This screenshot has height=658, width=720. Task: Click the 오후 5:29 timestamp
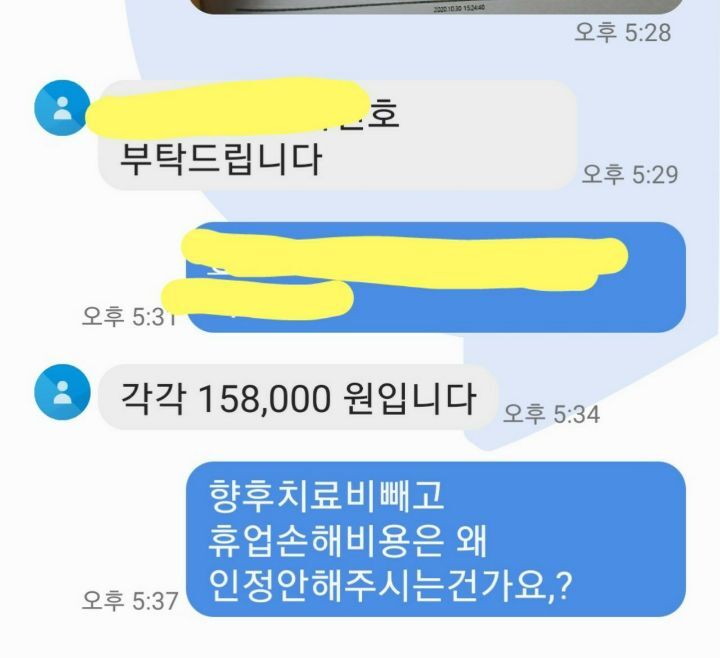630,174
